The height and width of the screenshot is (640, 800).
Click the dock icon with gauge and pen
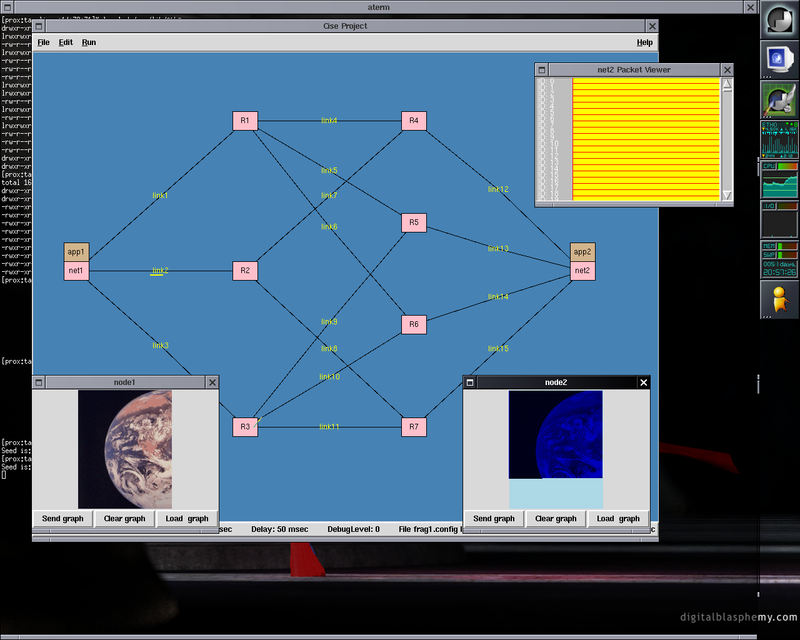click(780, 100)
